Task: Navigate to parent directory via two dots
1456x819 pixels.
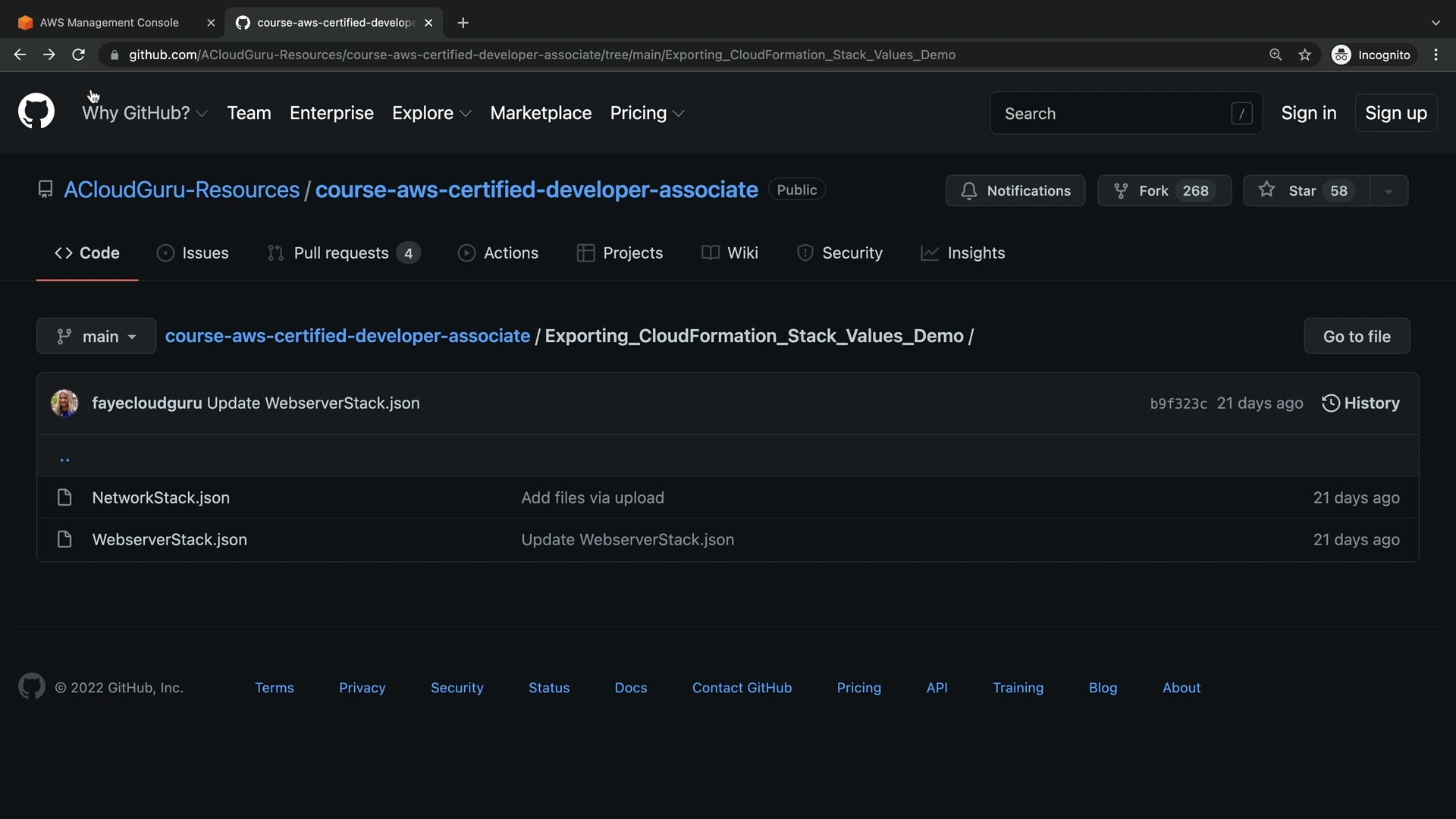Action: tap(64, 458)
